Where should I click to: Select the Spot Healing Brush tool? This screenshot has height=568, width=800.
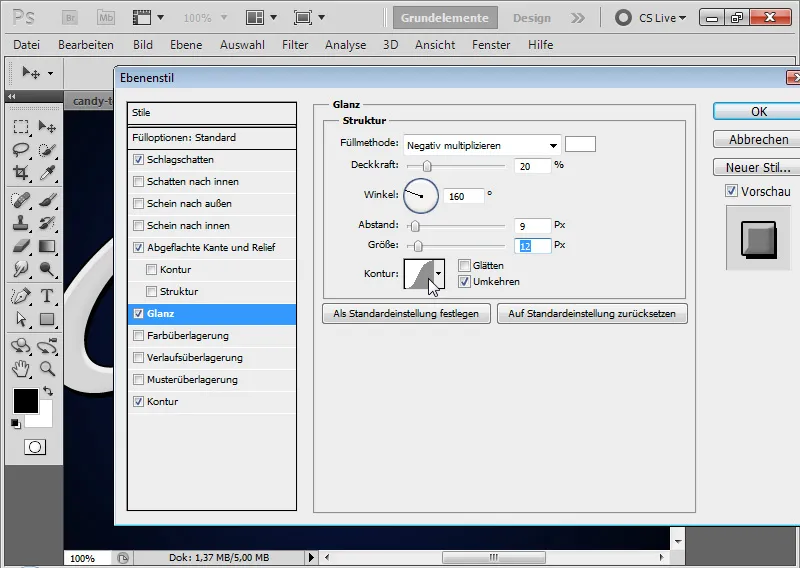20,200
